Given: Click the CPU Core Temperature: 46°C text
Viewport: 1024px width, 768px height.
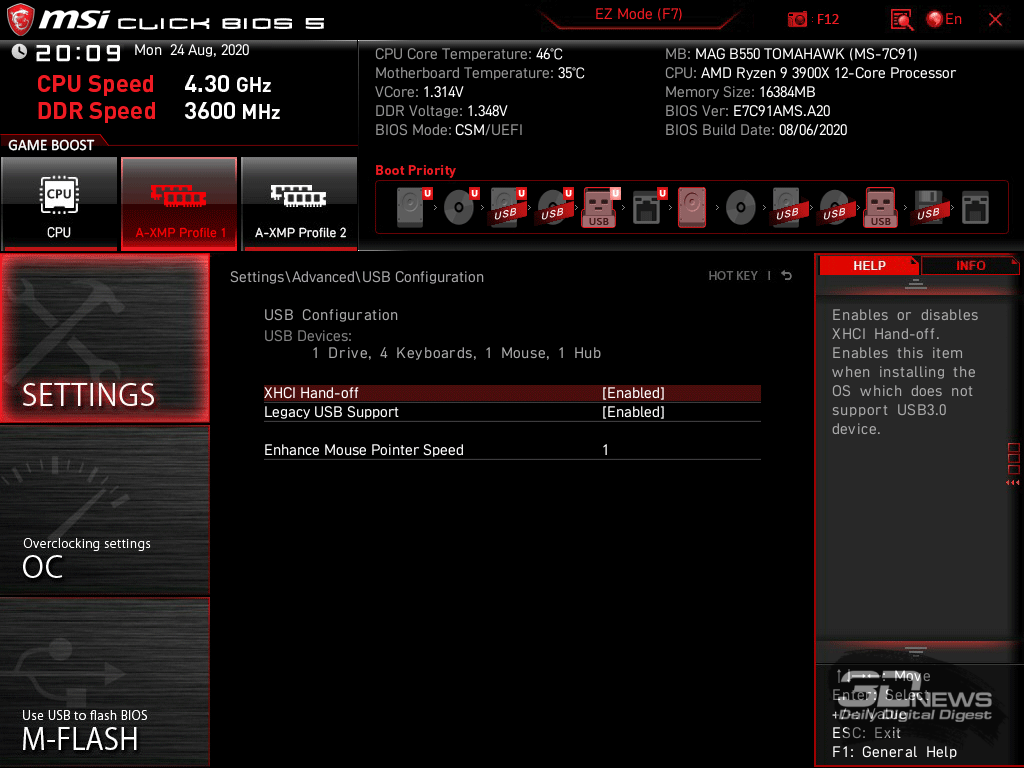Looking at the screenshot, I should click(469, 54).
